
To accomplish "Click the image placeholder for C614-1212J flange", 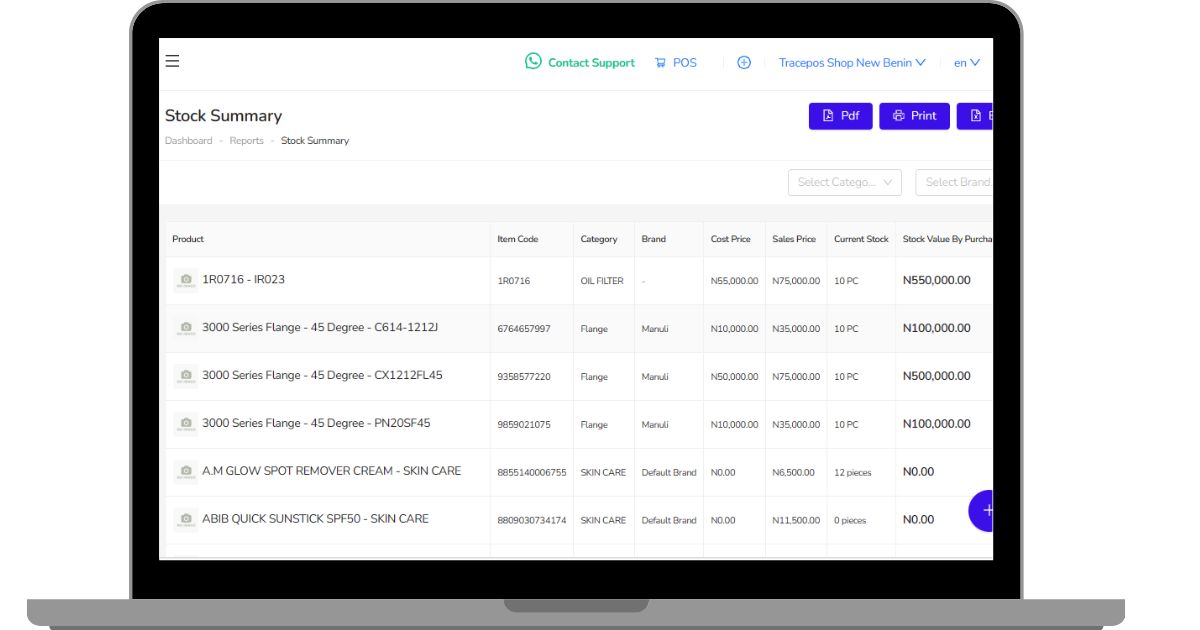I will [x=185, y=328].
